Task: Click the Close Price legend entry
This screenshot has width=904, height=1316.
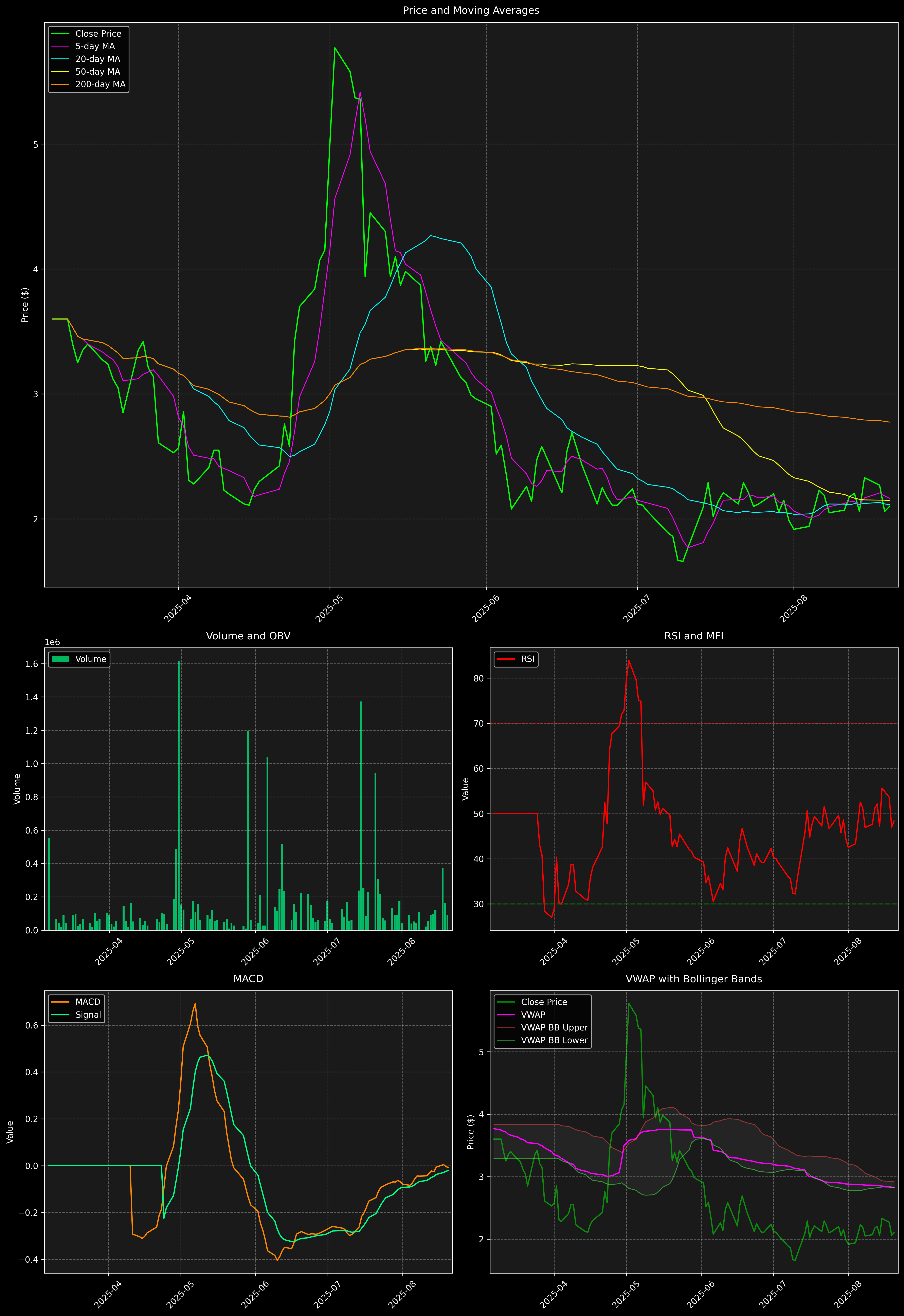Action: point(98,33)
